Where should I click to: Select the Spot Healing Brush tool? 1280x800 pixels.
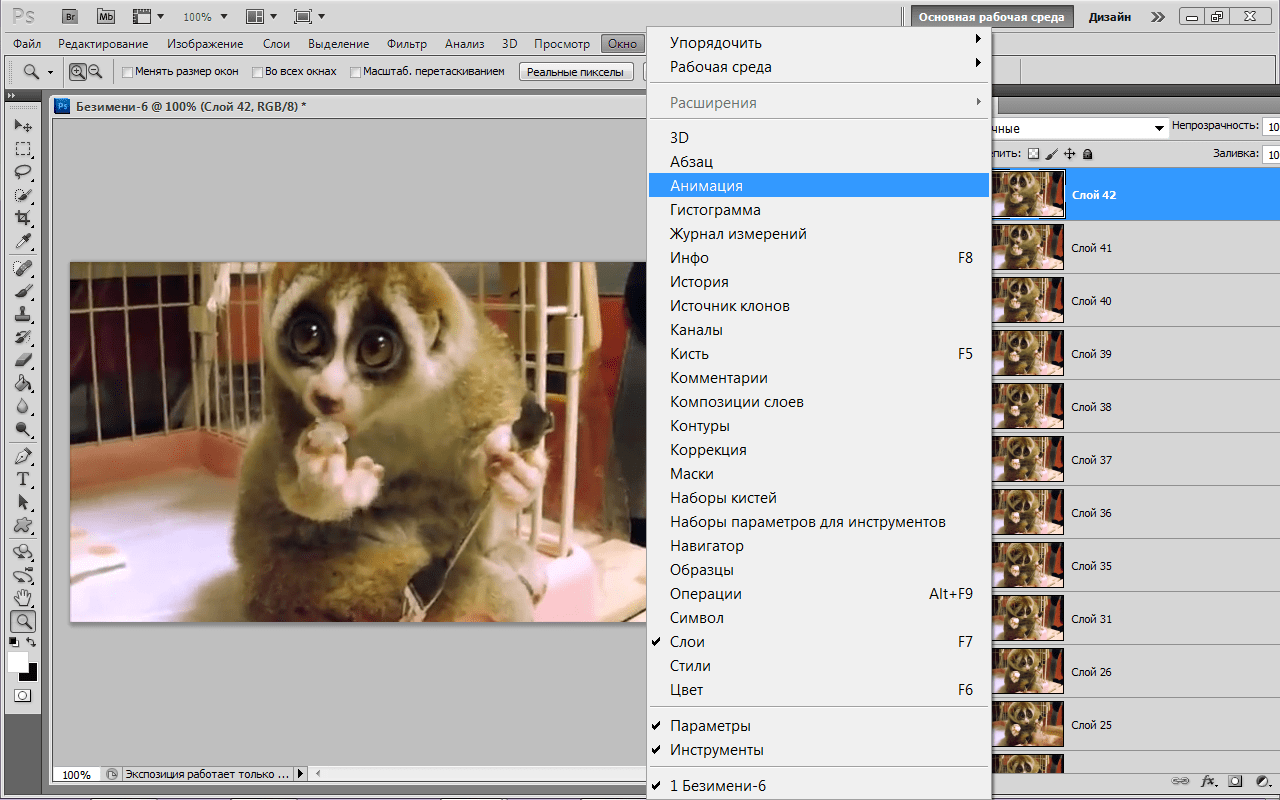click(x=22, y=268)
